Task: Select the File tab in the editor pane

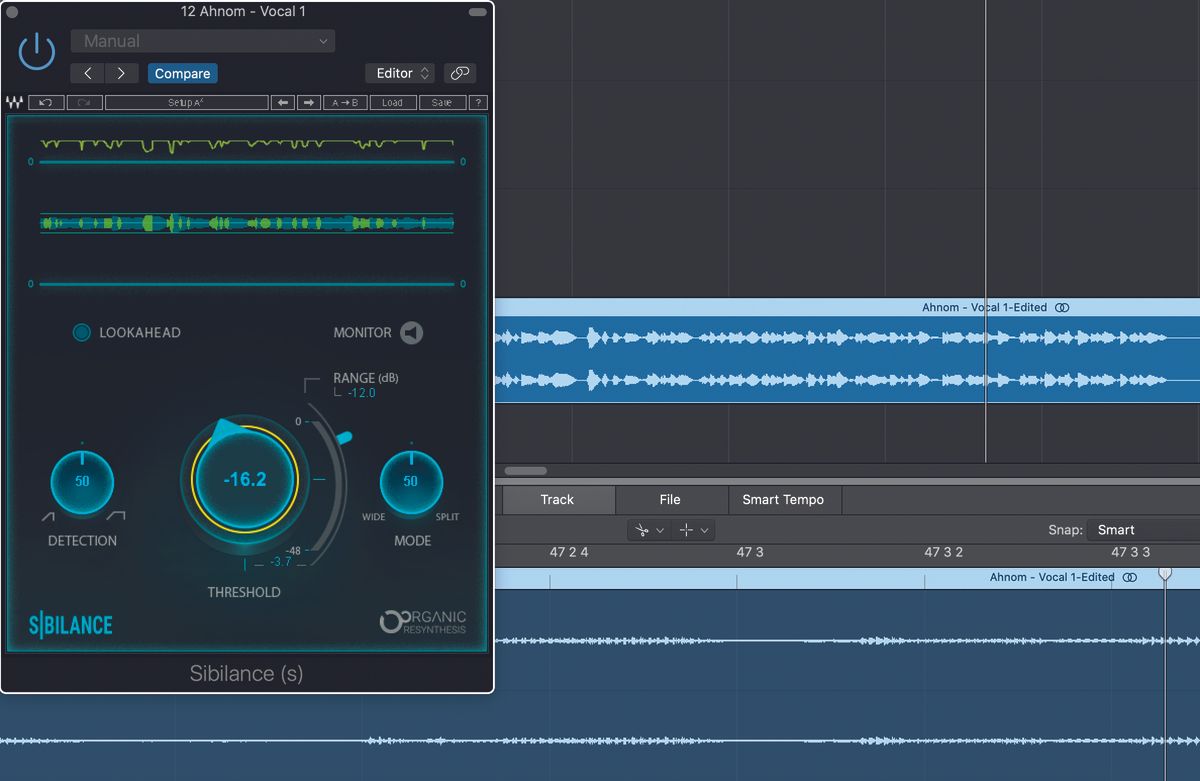Action: (x=671, y=499)
